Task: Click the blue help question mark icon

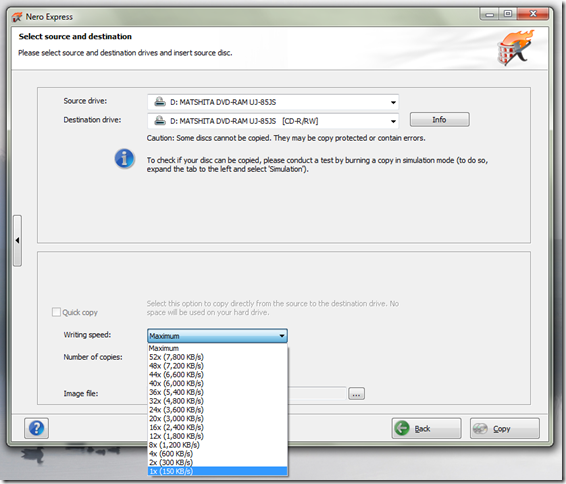Action: click(x=36, y=428)
